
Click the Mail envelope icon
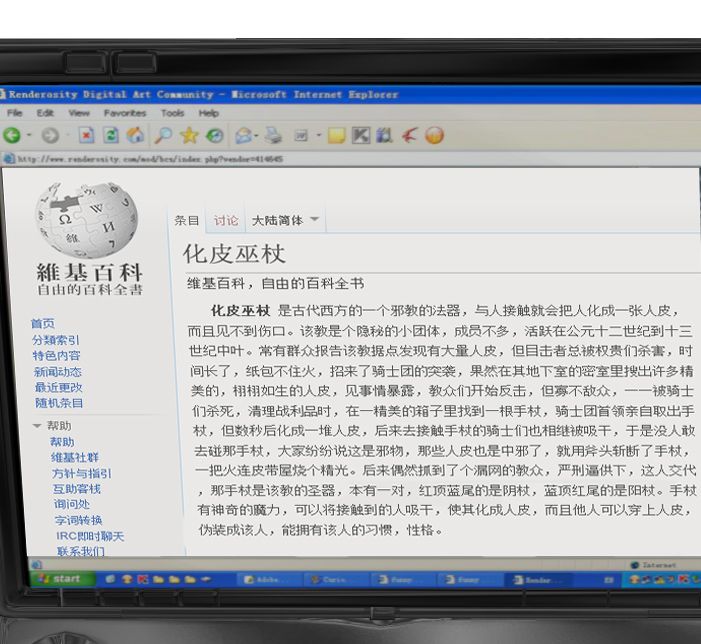(244, 135)
